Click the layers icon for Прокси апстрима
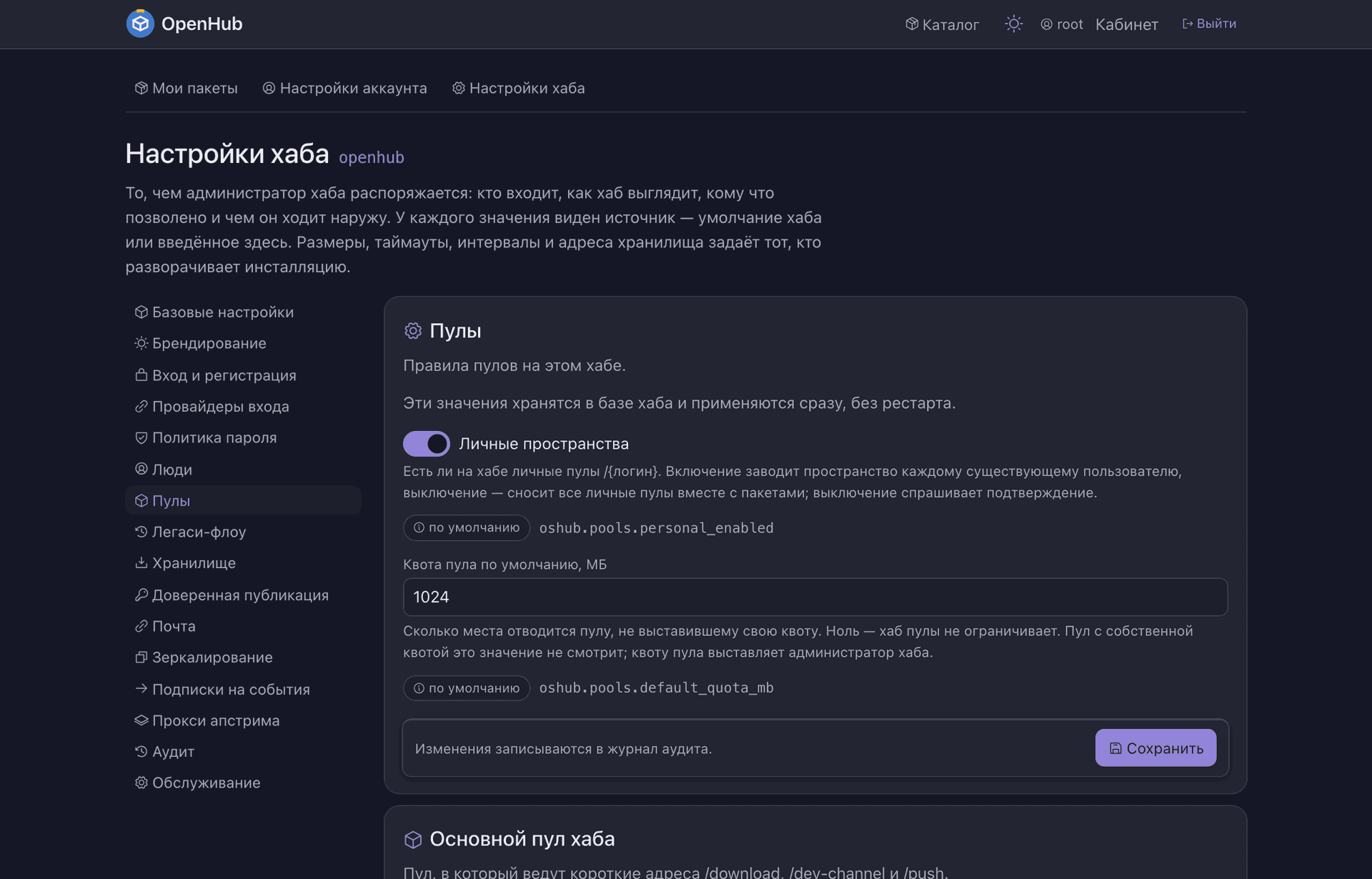The height and width of the screenshot is (879, 1372). (141, 720)
